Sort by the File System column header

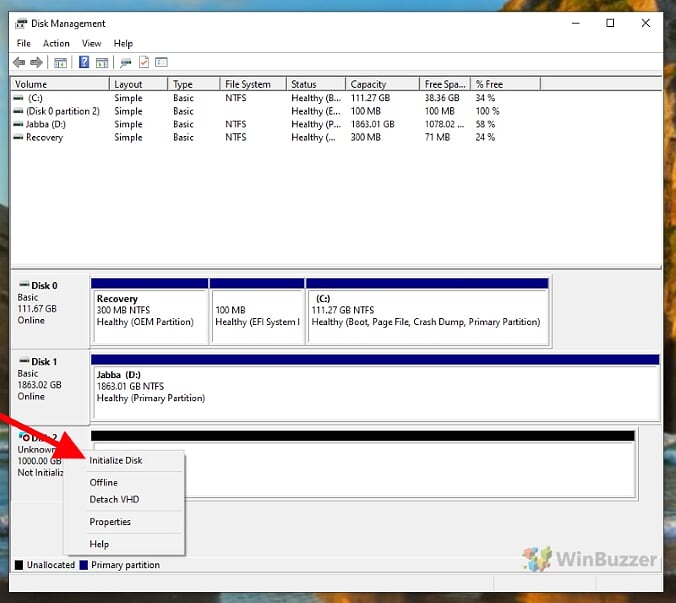coord(253,84)
